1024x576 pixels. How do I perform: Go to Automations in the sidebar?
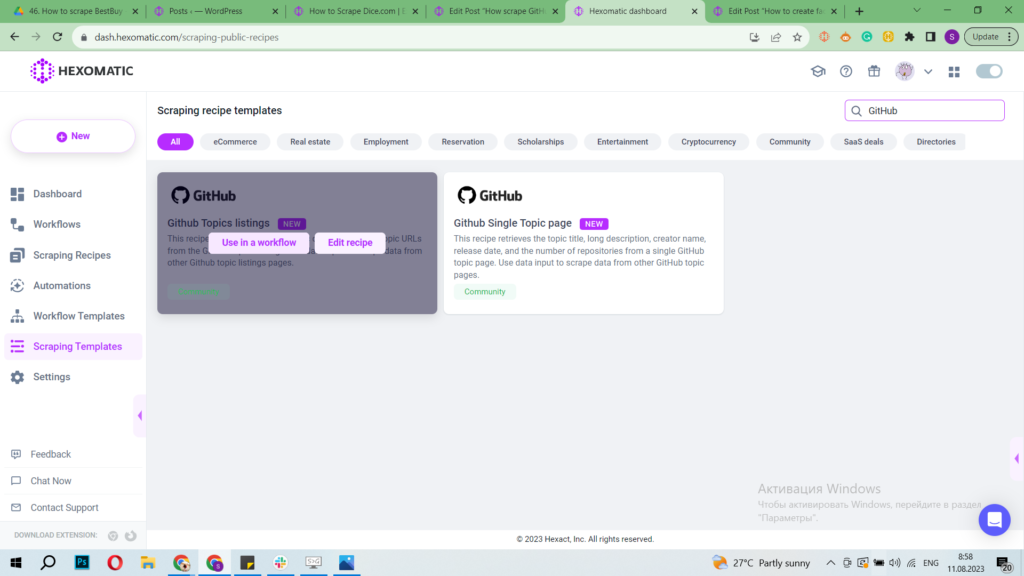pos(60,285)
